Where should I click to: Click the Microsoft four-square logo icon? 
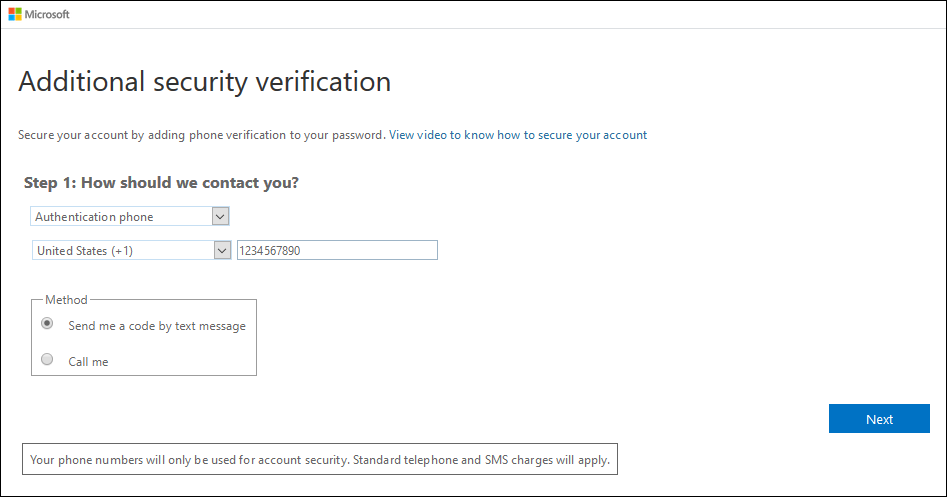15,14
